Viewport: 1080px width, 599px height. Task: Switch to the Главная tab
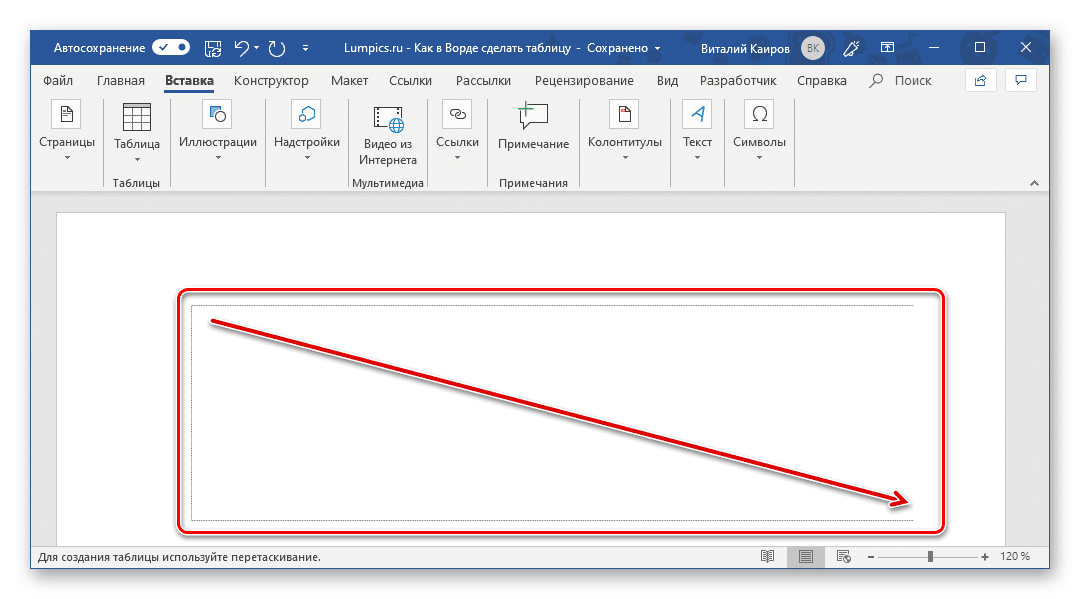pos(121,81)
